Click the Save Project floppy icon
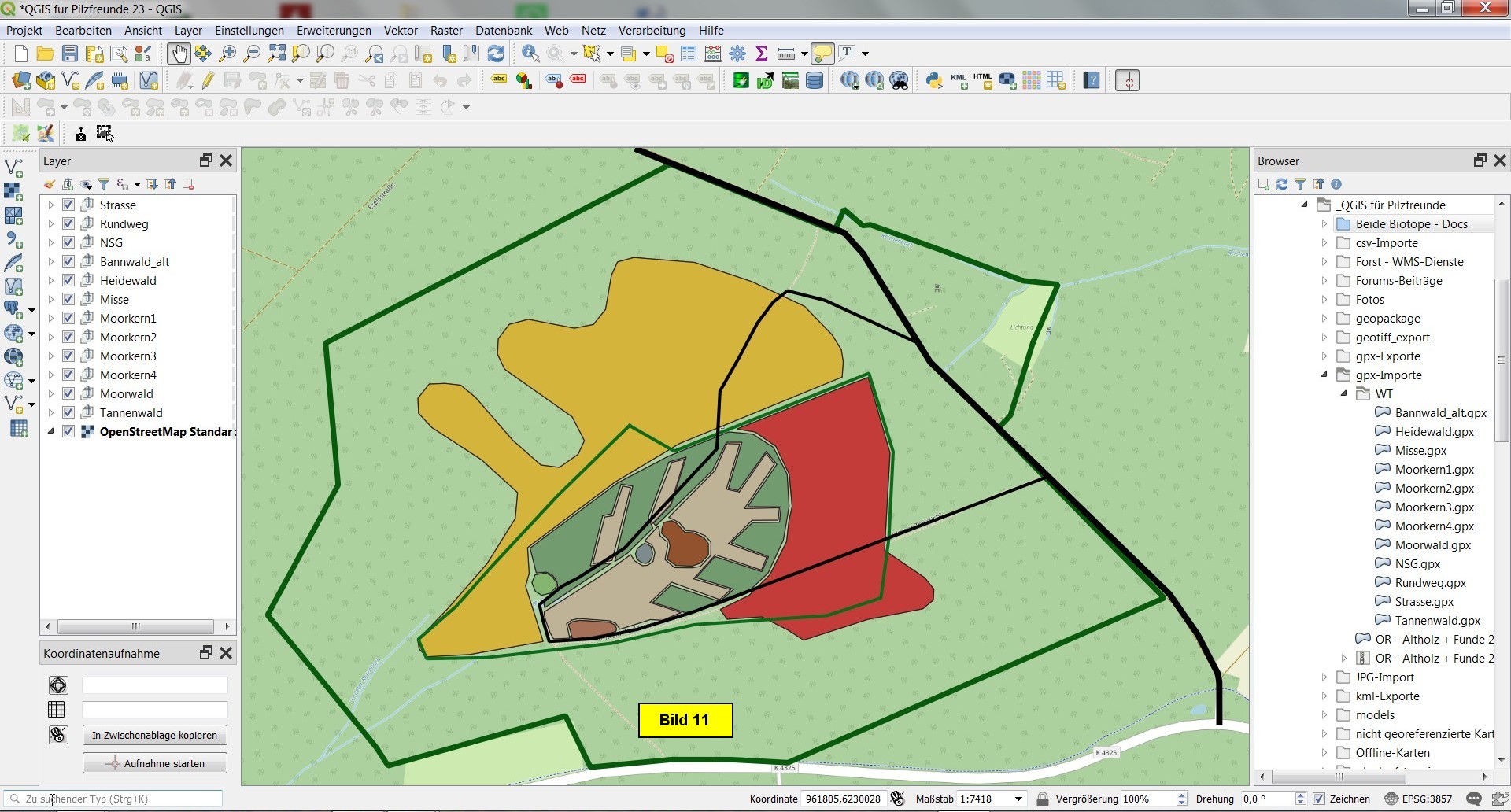This screenshot has width=1511, height=812. pos(70,54)
